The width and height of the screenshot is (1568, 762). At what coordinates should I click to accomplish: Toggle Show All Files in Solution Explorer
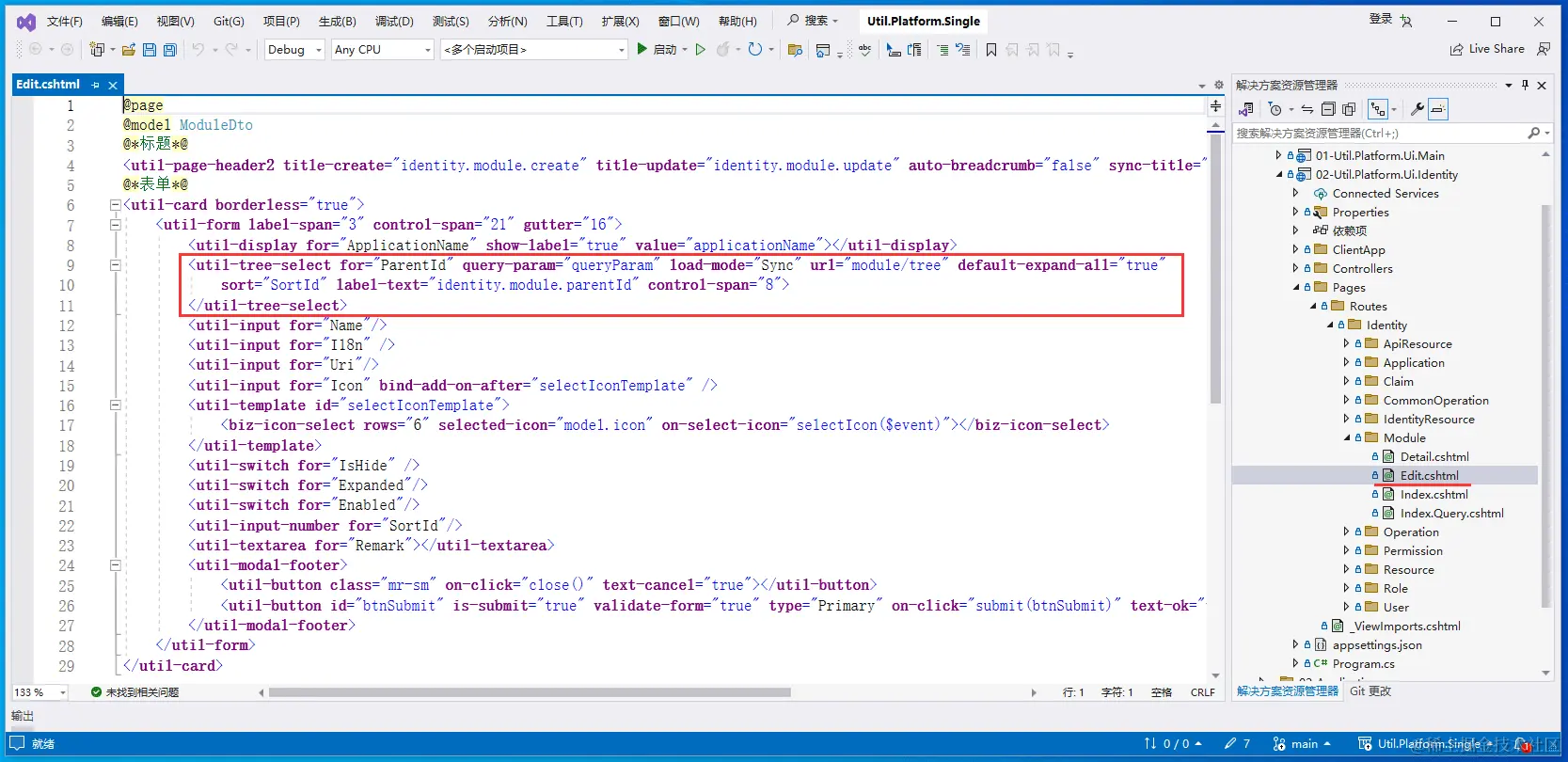[1349, 109]
